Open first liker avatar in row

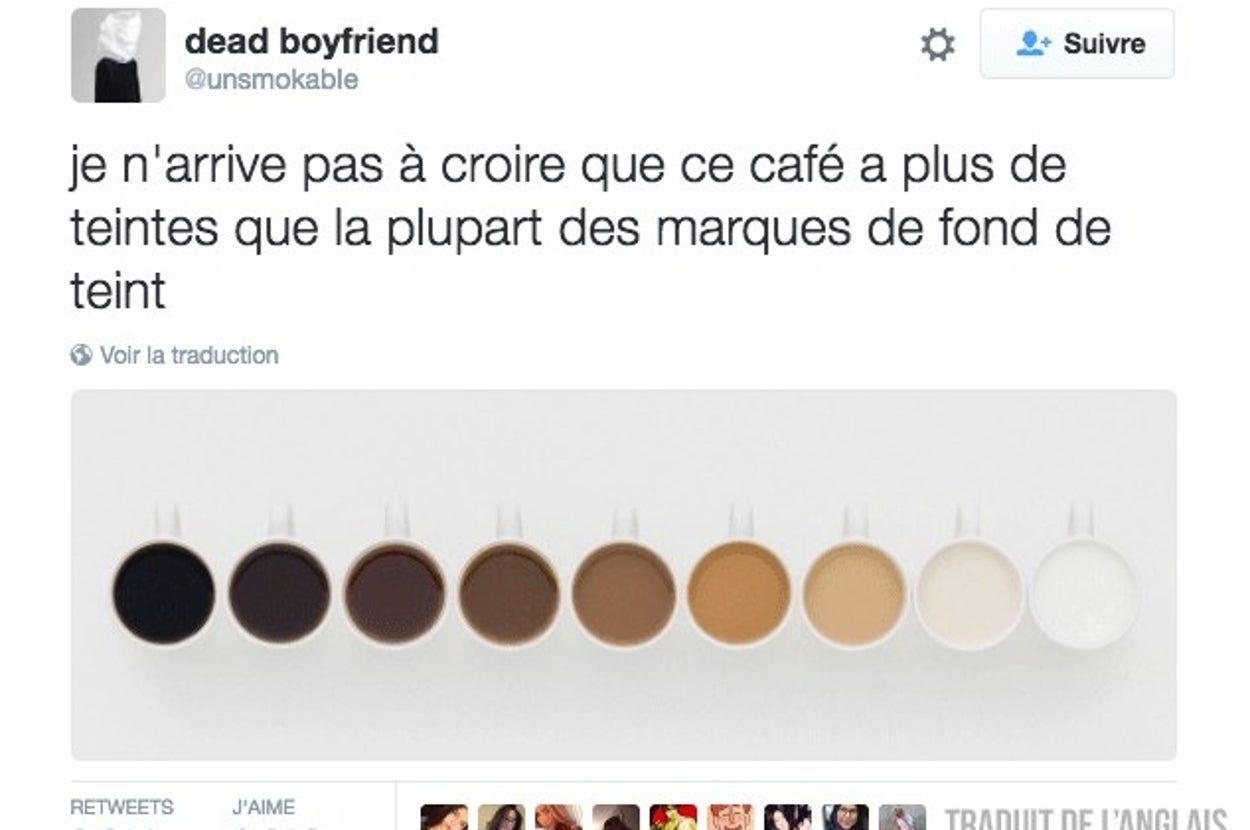point(444,817)
